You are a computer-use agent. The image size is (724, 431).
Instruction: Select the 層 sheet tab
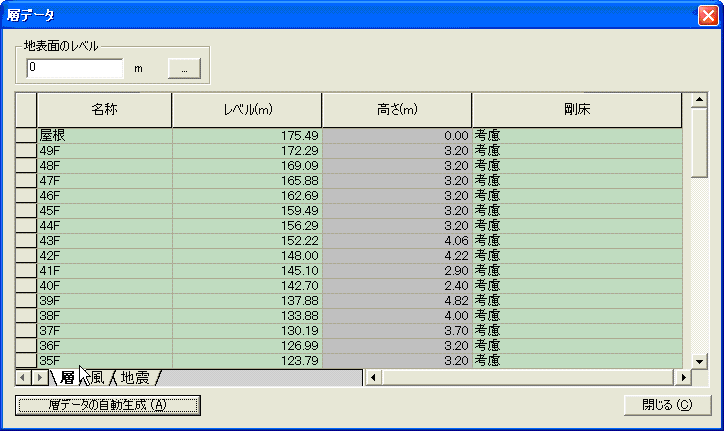67,378
